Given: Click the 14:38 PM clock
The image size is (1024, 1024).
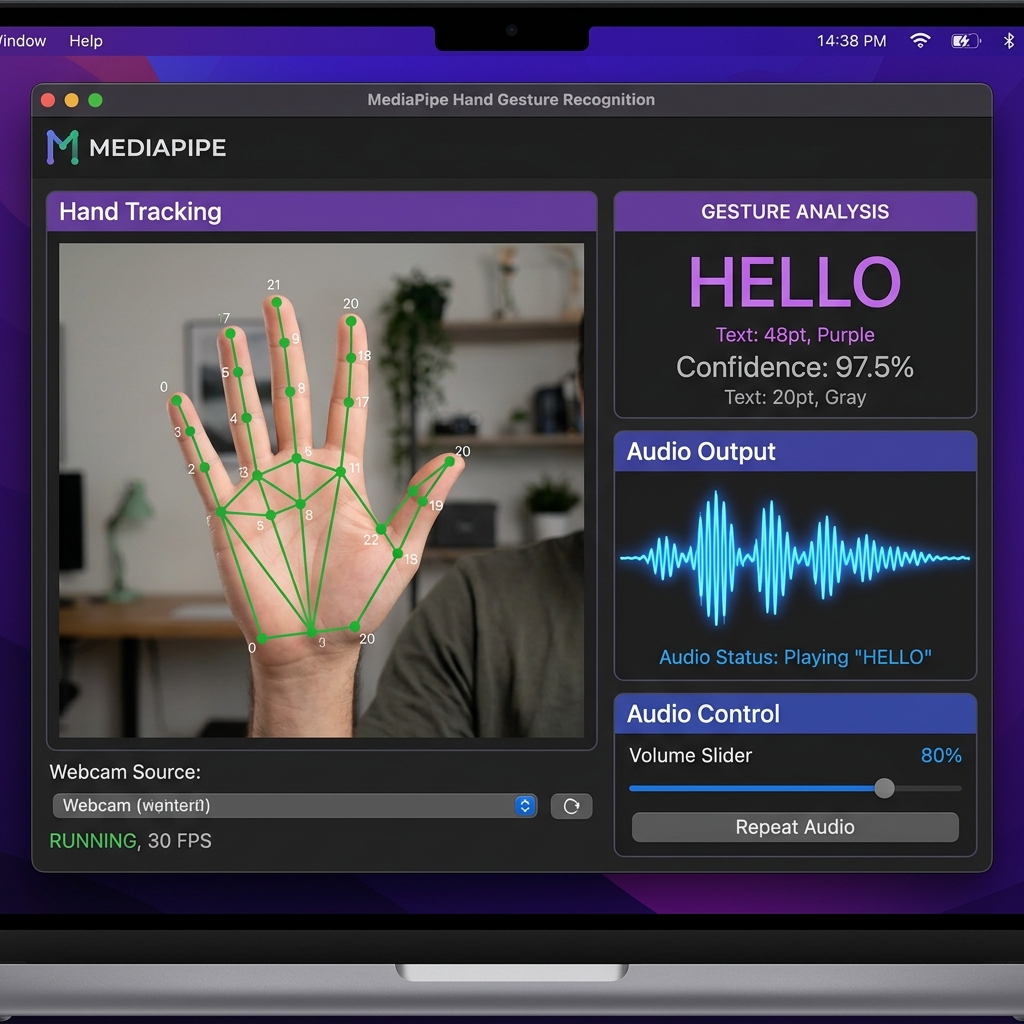Looking at the screenshot, I should pos(852,40).
